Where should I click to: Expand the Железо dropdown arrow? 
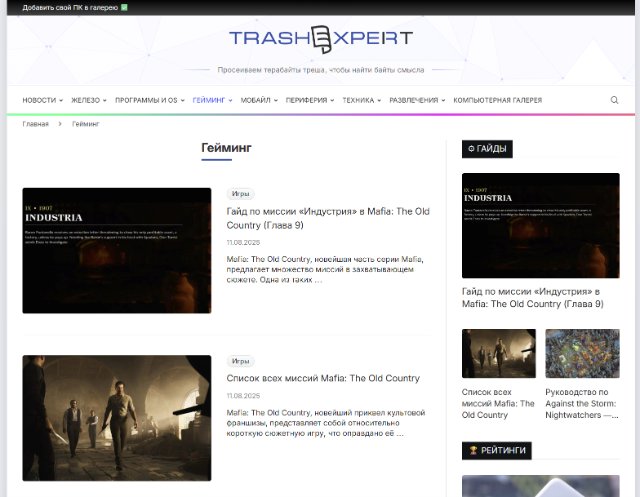coord(104,100)
